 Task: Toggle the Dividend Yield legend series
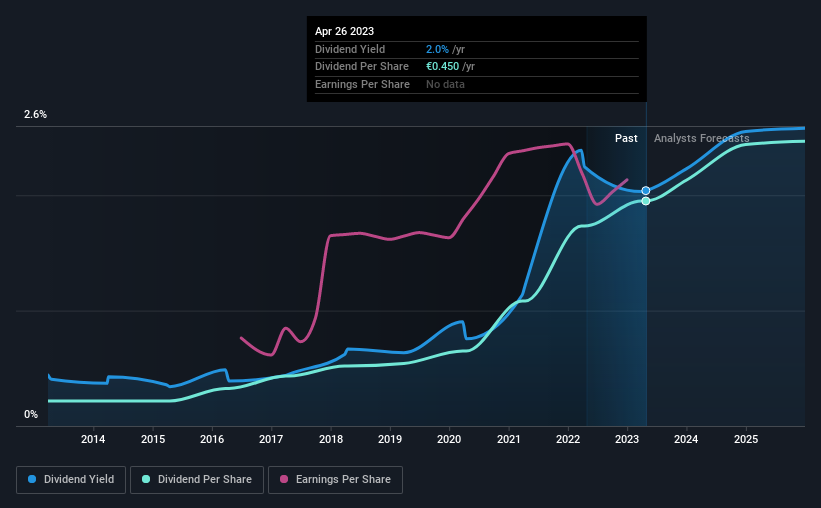pos(71,480)
